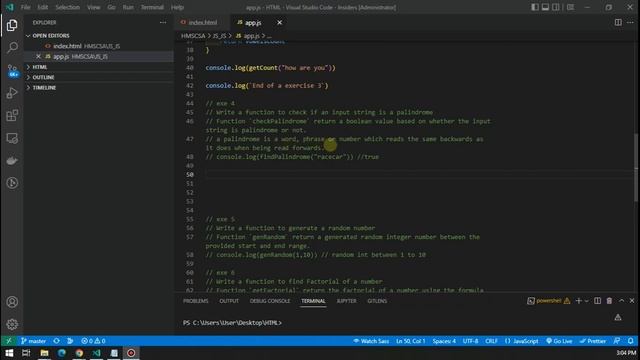
Task: Click the Synchronize Changes icon in status bar
Action: pyautogui.click(x=56, y=341)
